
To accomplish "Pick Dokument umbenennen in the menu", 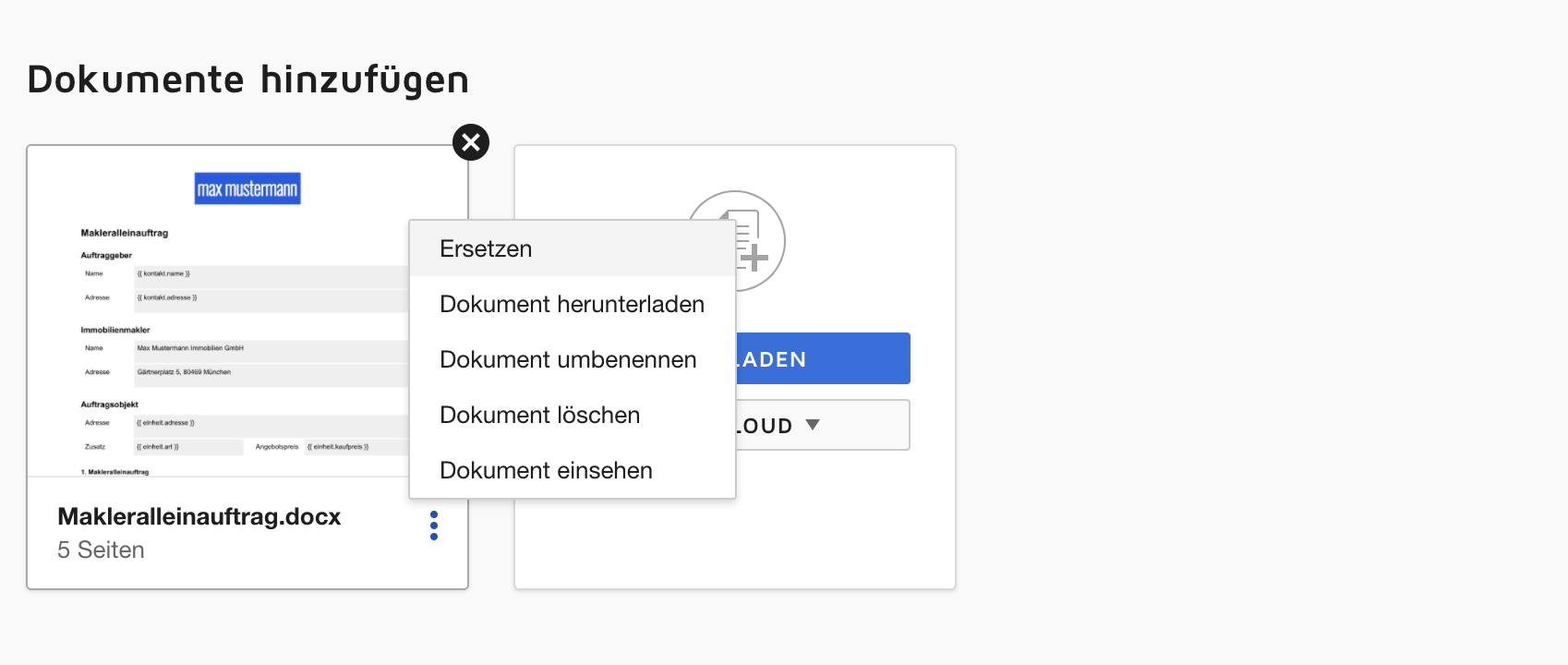I will (568, 359).
